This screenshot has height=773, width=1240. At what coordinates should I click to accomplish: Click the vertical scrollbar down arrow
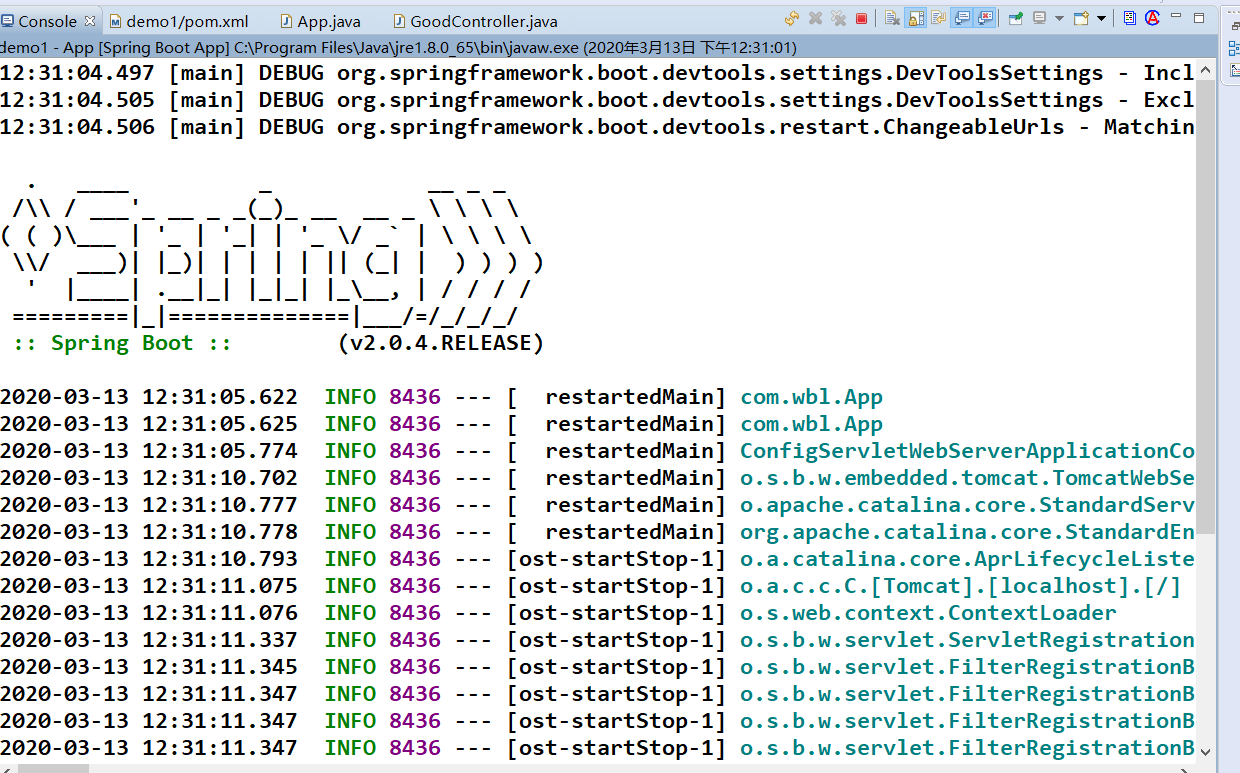coord(1206,751)
